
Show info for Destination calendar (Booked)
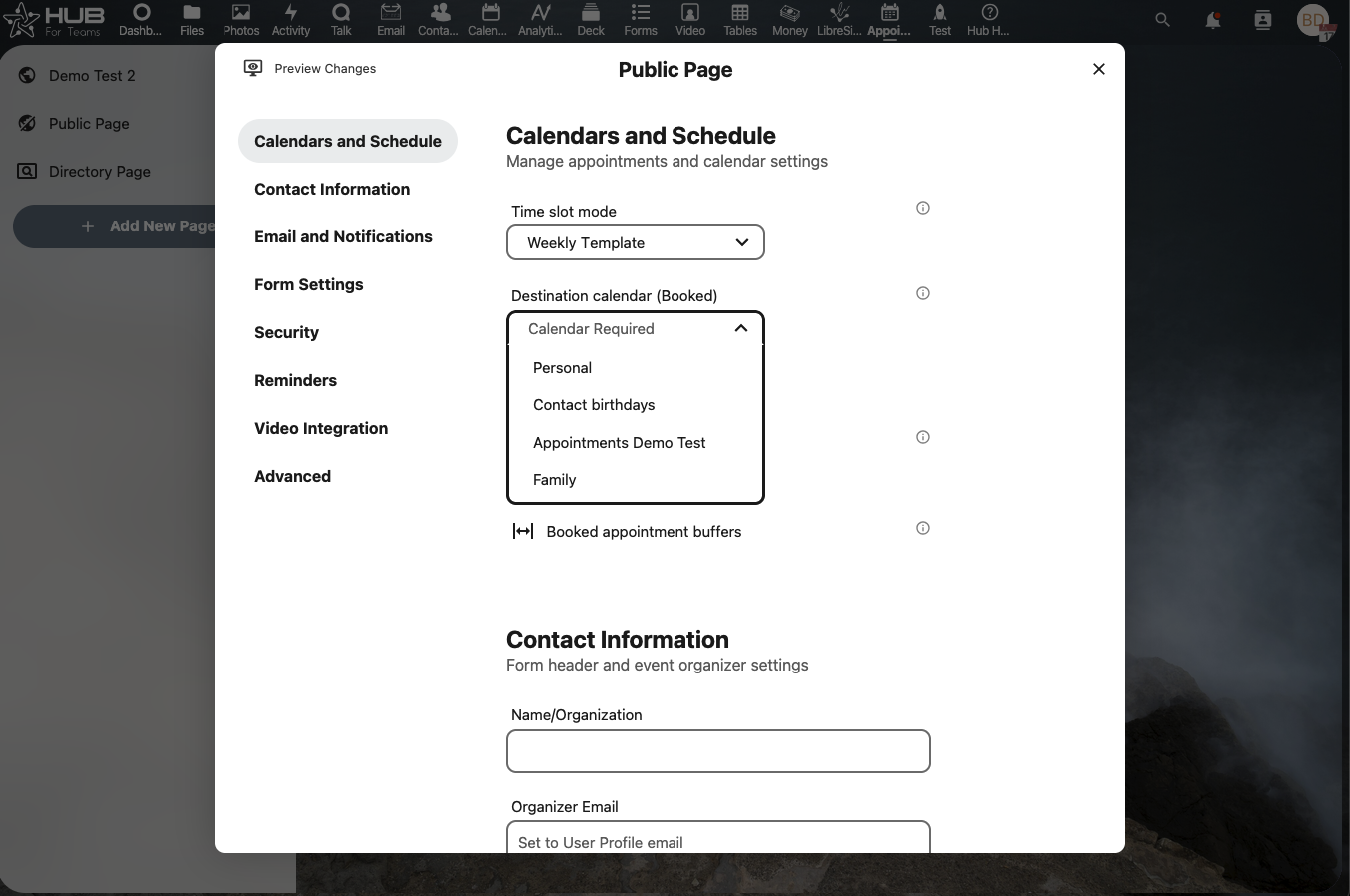pos(923,293)
